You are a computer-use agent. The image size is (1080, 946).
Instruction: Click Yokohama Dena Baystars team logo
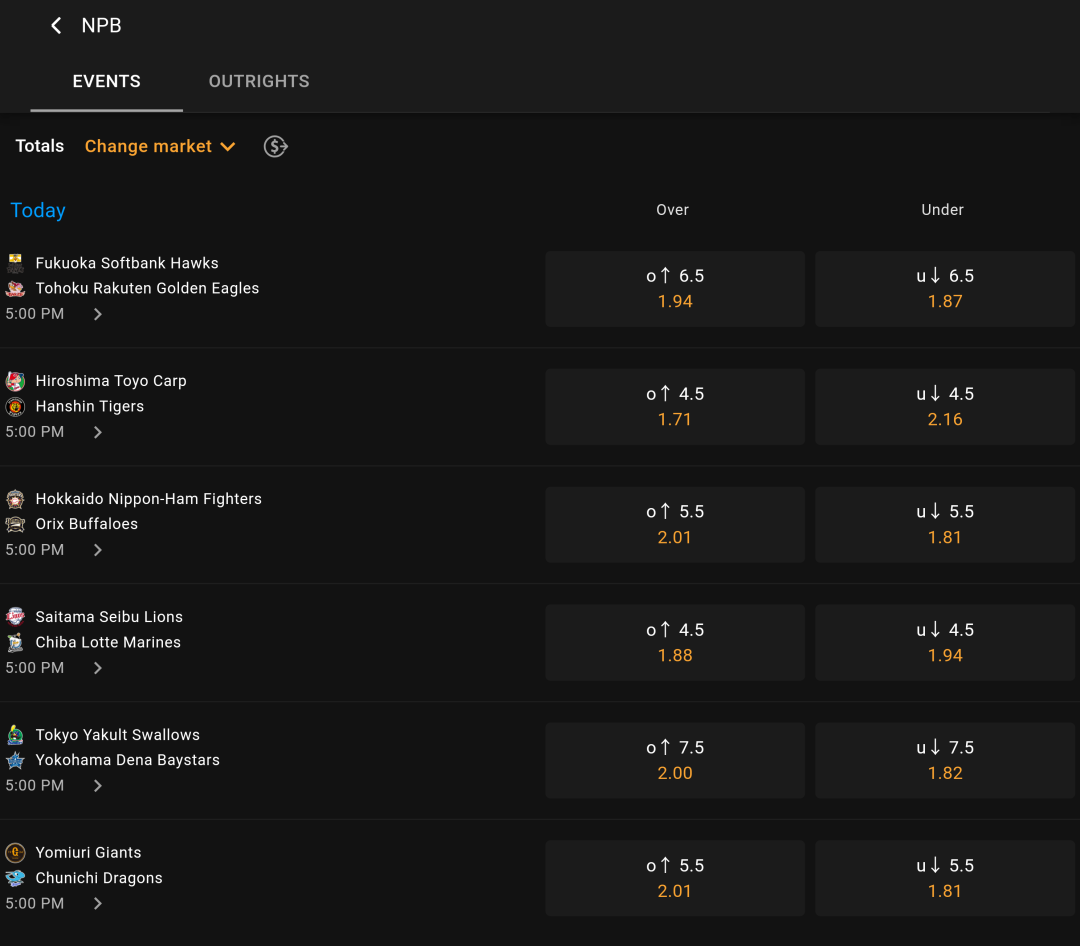(x=15, y=761)
